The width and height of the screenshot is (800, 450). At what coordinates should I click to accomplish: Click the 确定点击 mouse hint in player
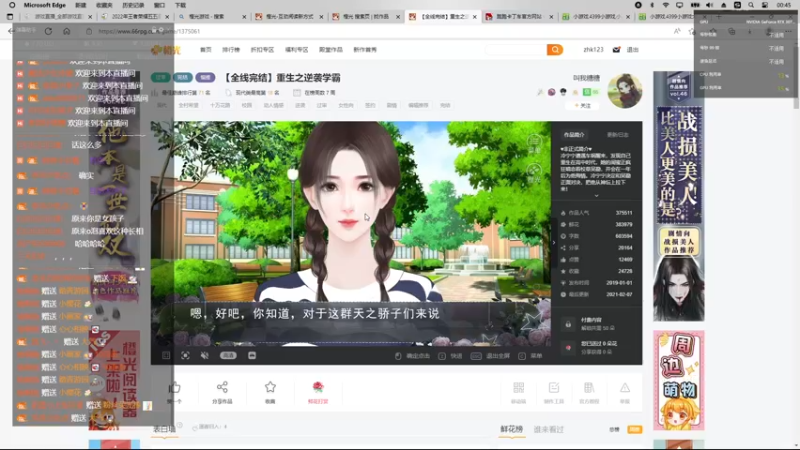tap(412, 356)
